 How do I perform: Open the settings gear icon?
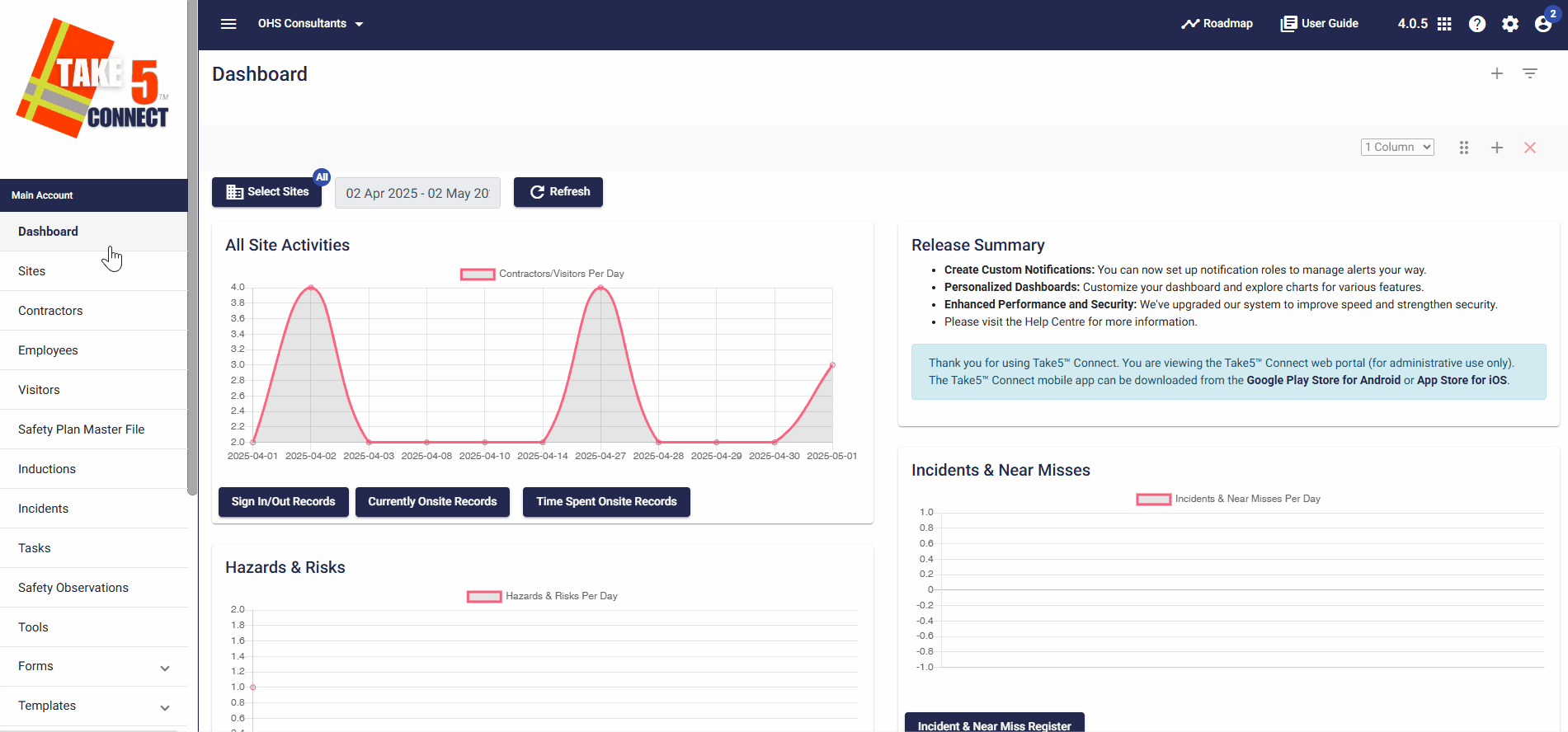point(1510,24)
